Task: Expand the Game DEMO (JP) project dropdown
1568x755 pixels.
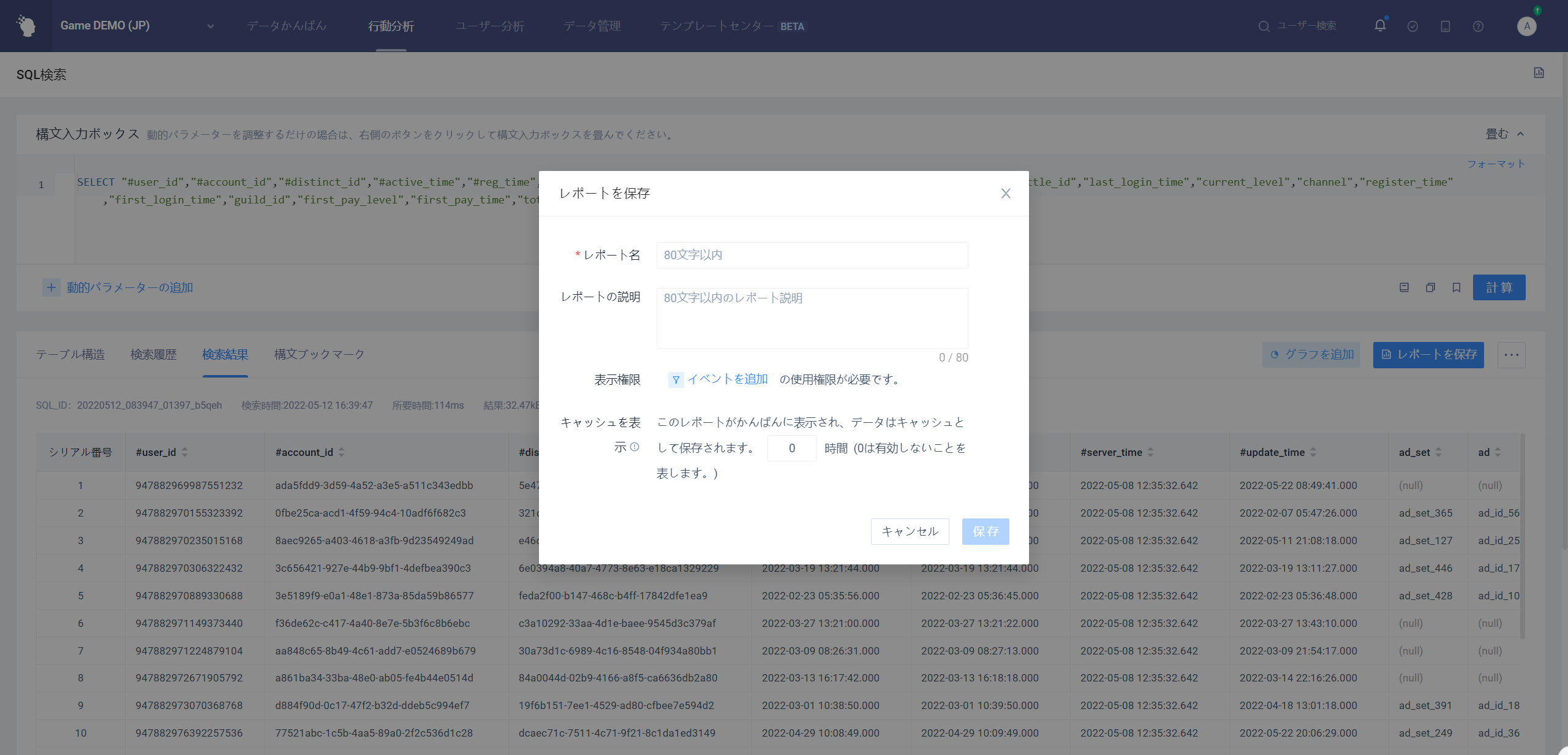Action: click(x=210, y=26)
